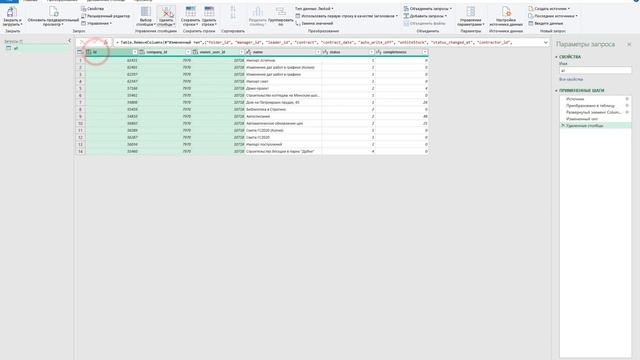Screen dimensions: 640x360
Task: Collapse the Properties (Свойства) section
Action: [556, 57]
